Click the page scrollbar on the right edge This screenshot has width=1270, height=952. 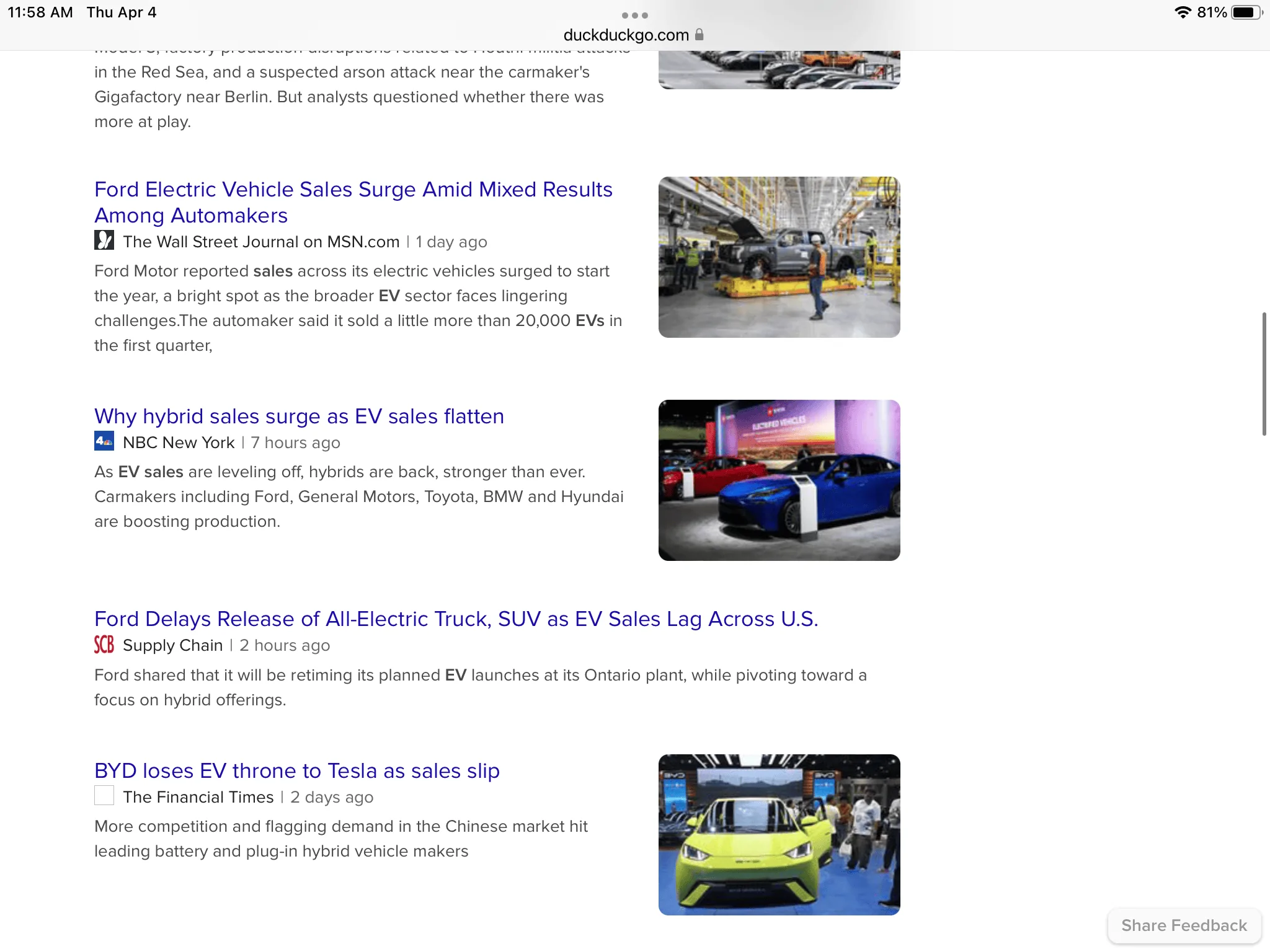[1264, 374]
